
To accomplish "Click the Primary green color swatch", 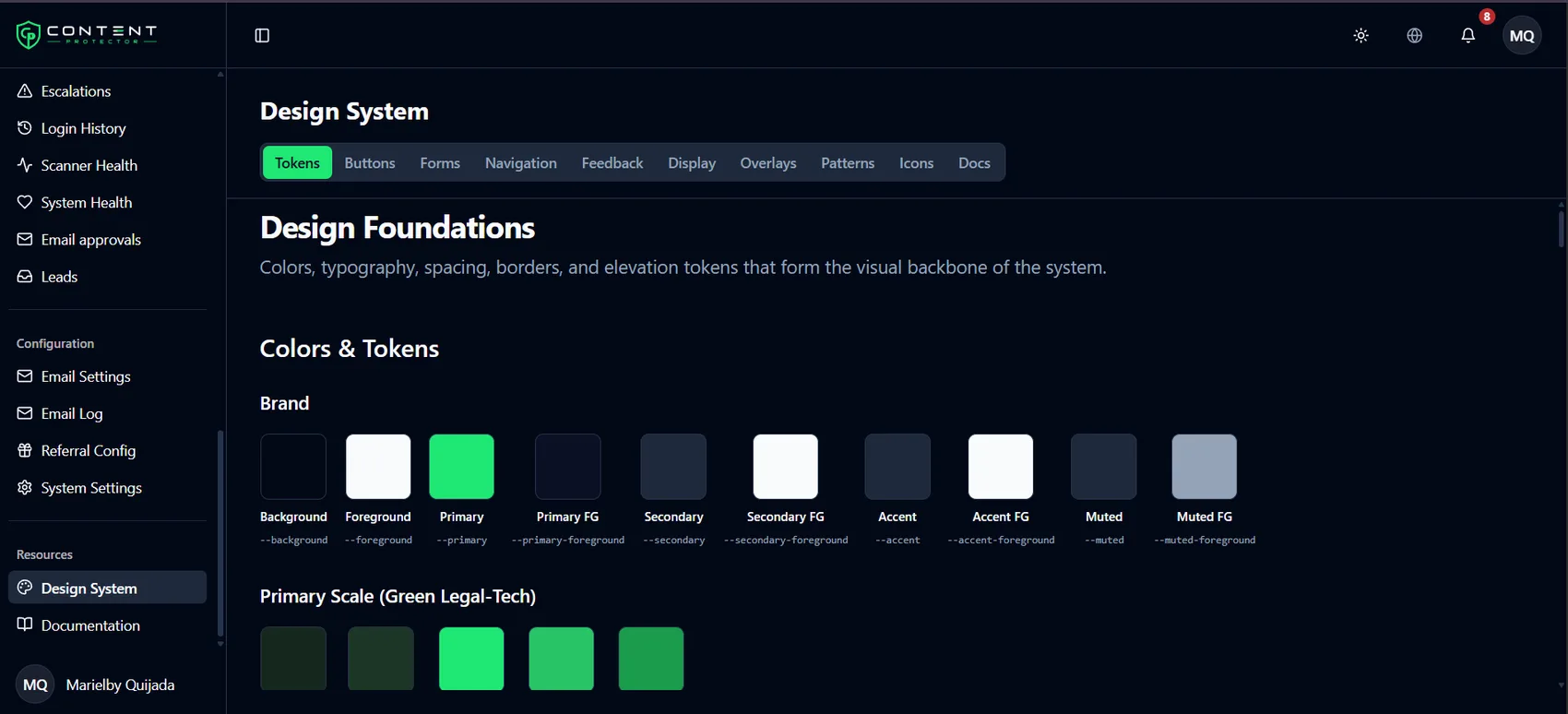I will click(462, 467).
